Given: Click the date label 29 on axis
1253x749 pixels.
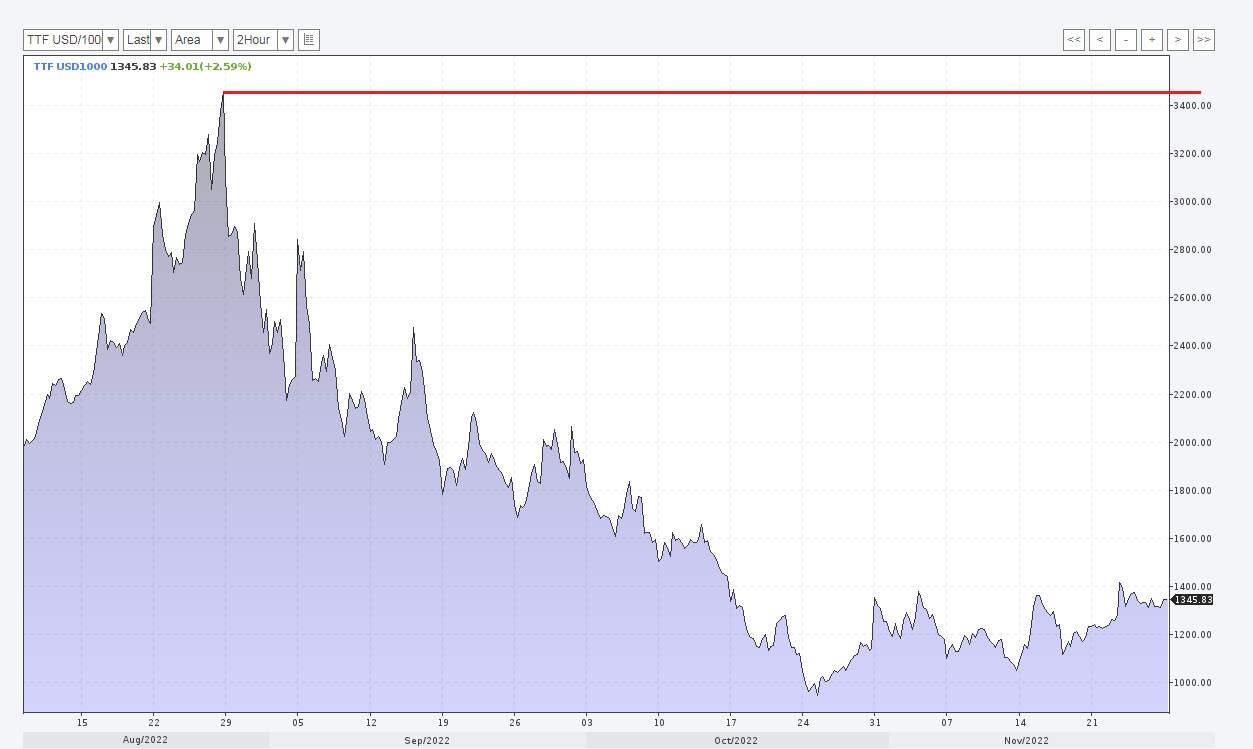Looking at the screenshot, I should pos(225,722).
